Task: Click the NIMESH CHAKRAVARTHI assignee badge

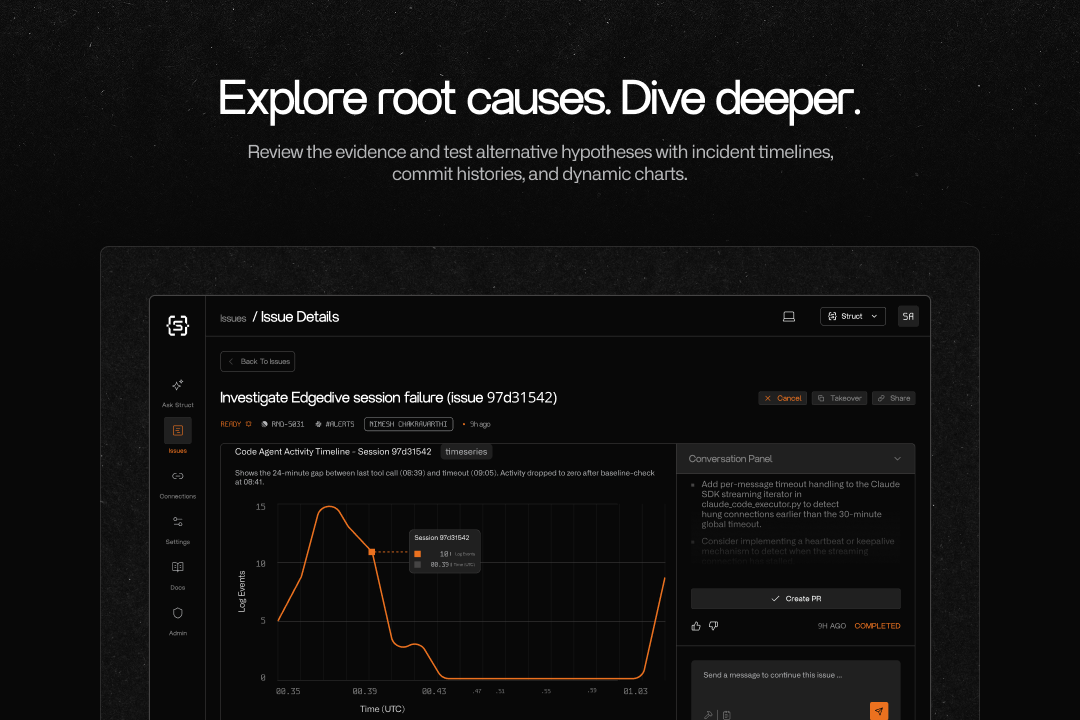Action: (408, 424)
